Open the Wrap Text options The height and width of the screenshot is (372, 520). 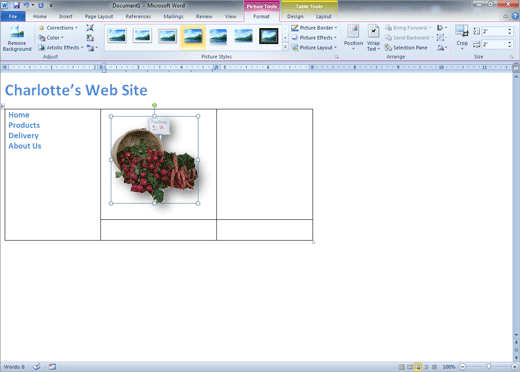pyautogui.click(x=373, y=38)
